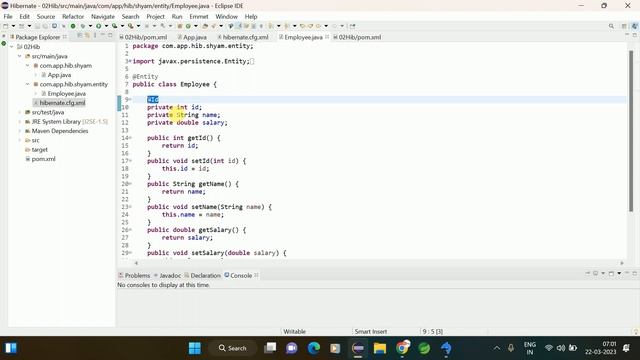Switch to the Declaration view tab
640x360 pixels.
tap(202, 275)
